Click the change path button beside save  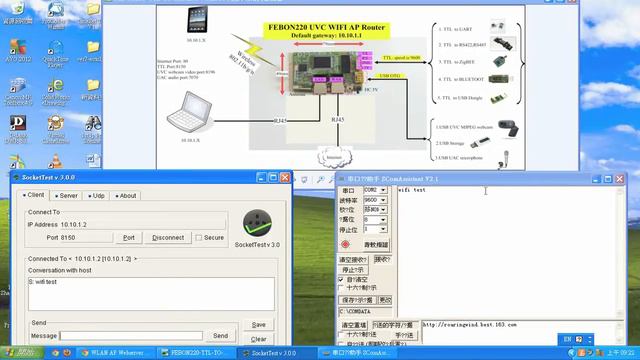[x=385, y=300]
